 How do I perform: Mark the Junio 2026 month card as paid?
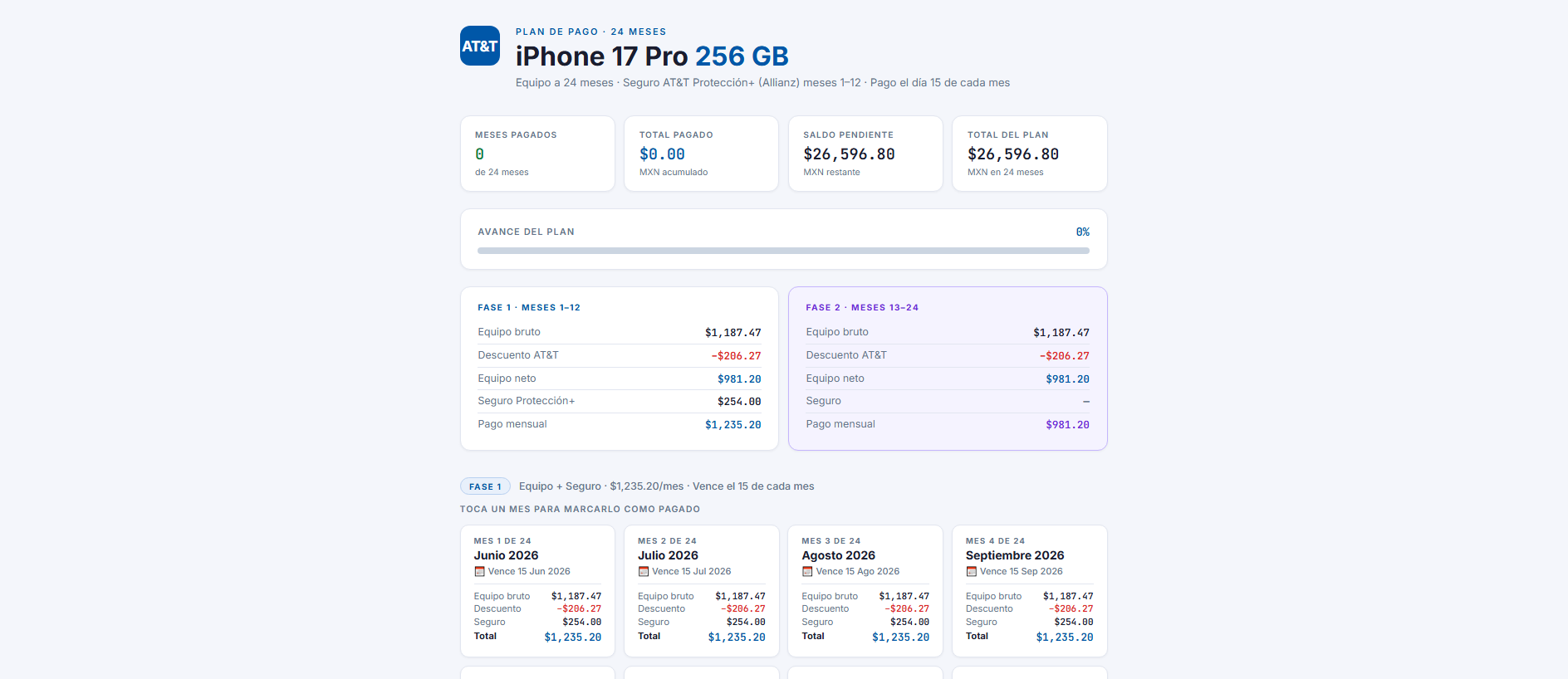point(537,591)
